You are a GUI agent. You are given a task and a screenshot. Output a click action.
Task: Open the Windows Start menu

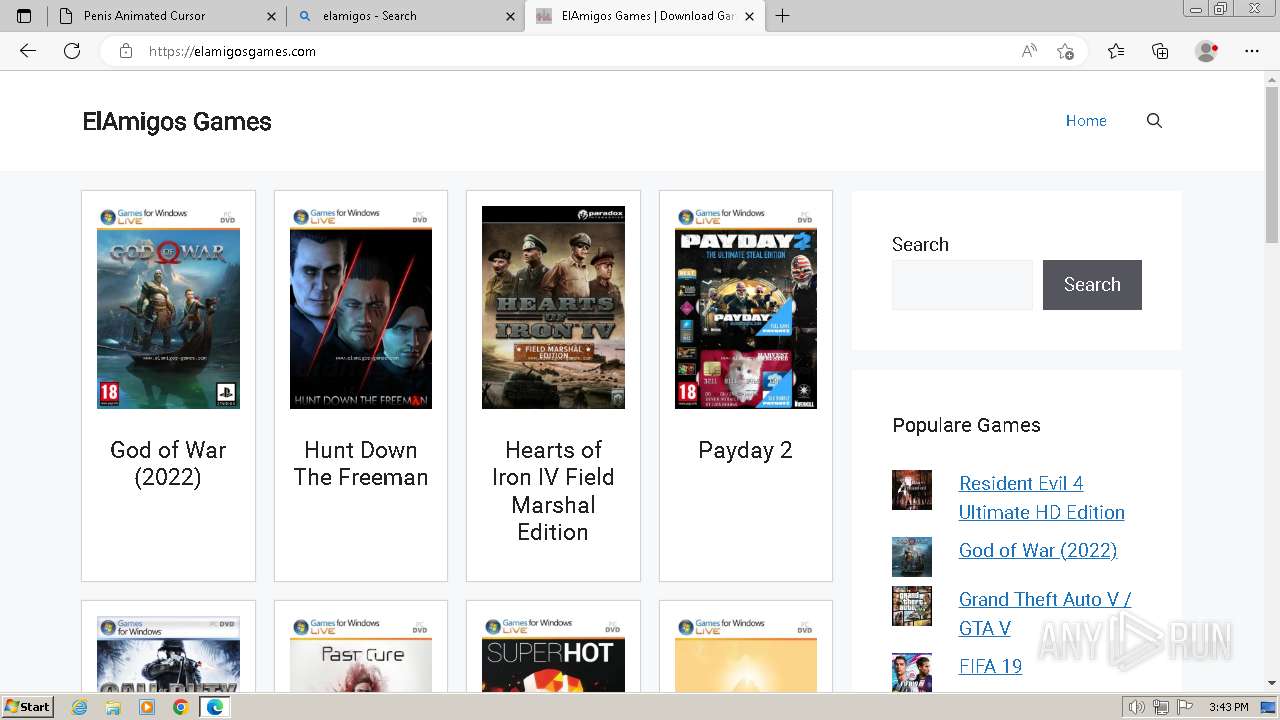tap(27, 707)
